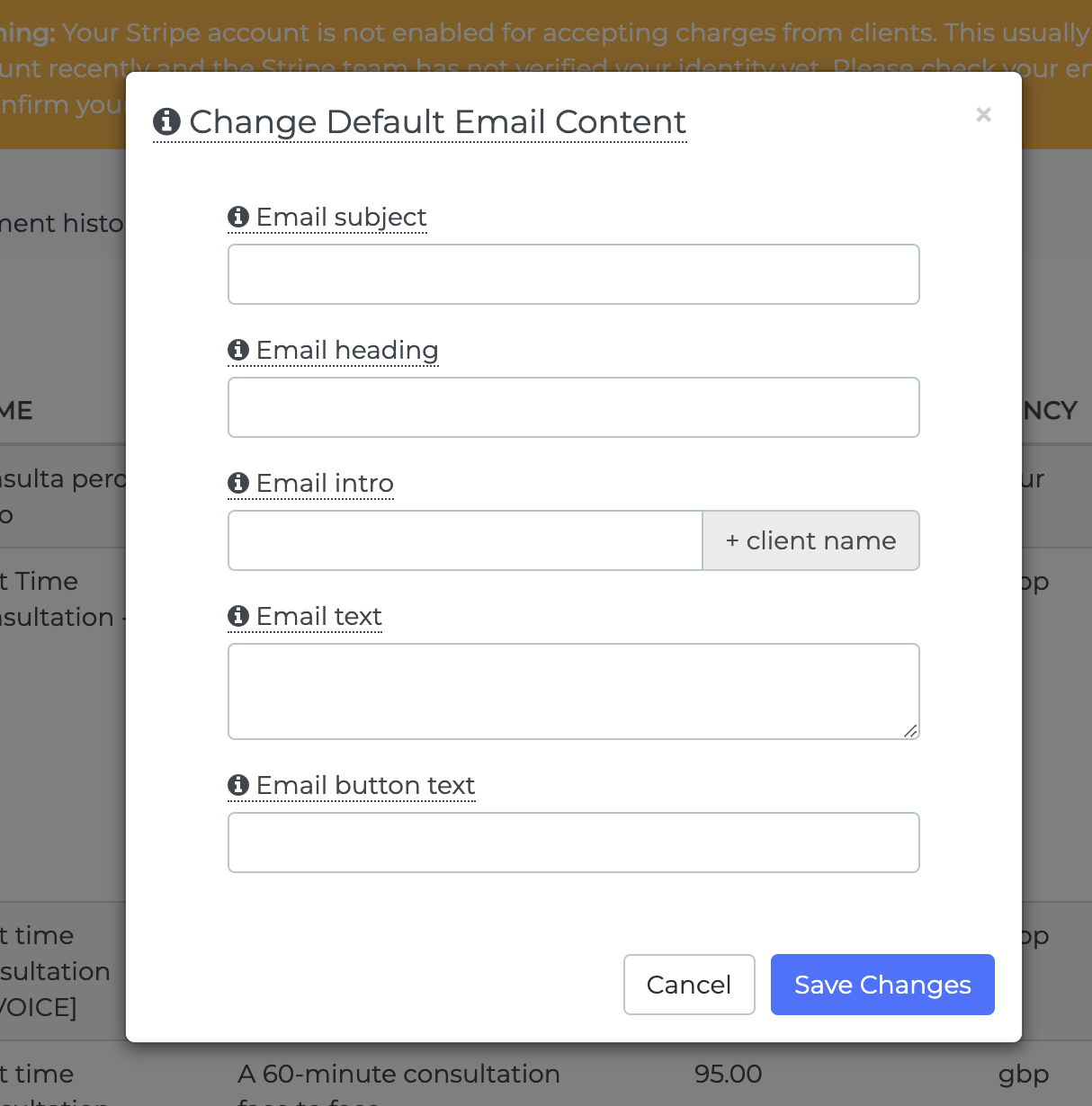The width and height of the screenshot is (1092, 1106).
Task: Focus the Email subject input field
Action: point(573,274)
